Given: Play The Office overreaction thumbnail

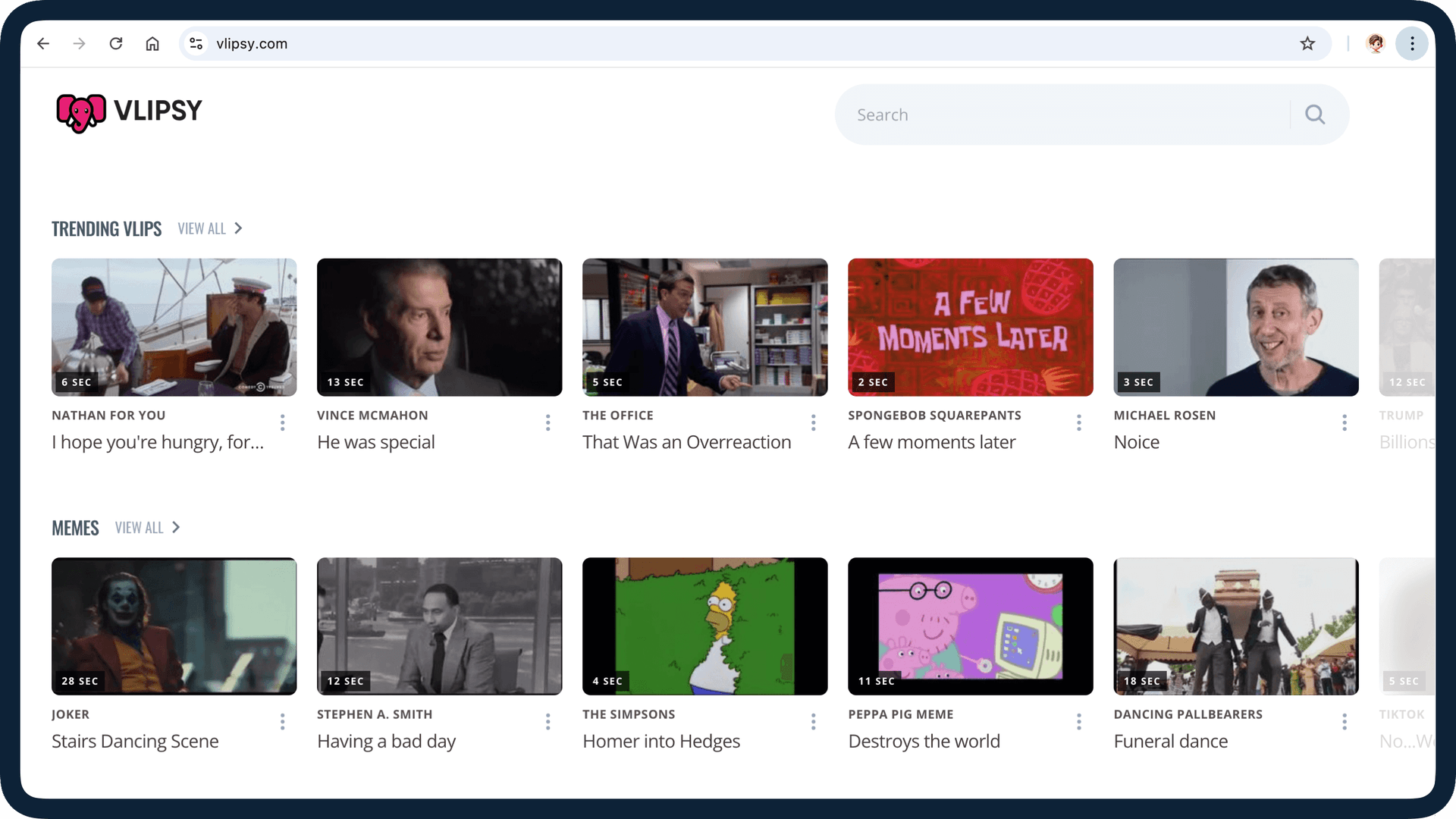Looking at the screenshot, I should tap(704, 327).
